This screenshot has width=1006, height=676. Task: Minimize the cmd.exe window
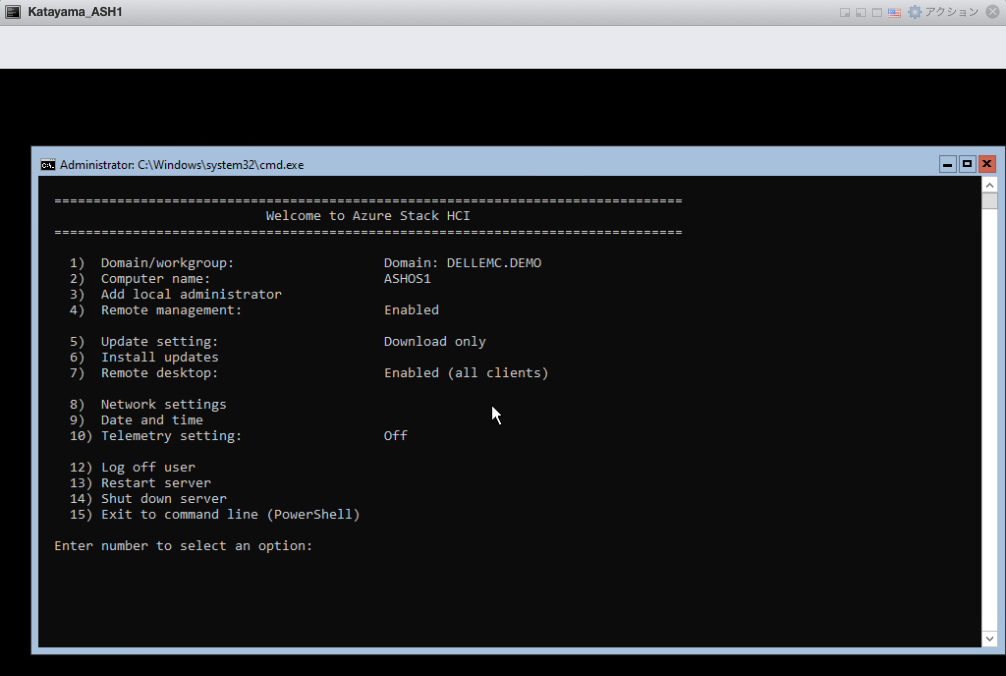pos(947,164)
